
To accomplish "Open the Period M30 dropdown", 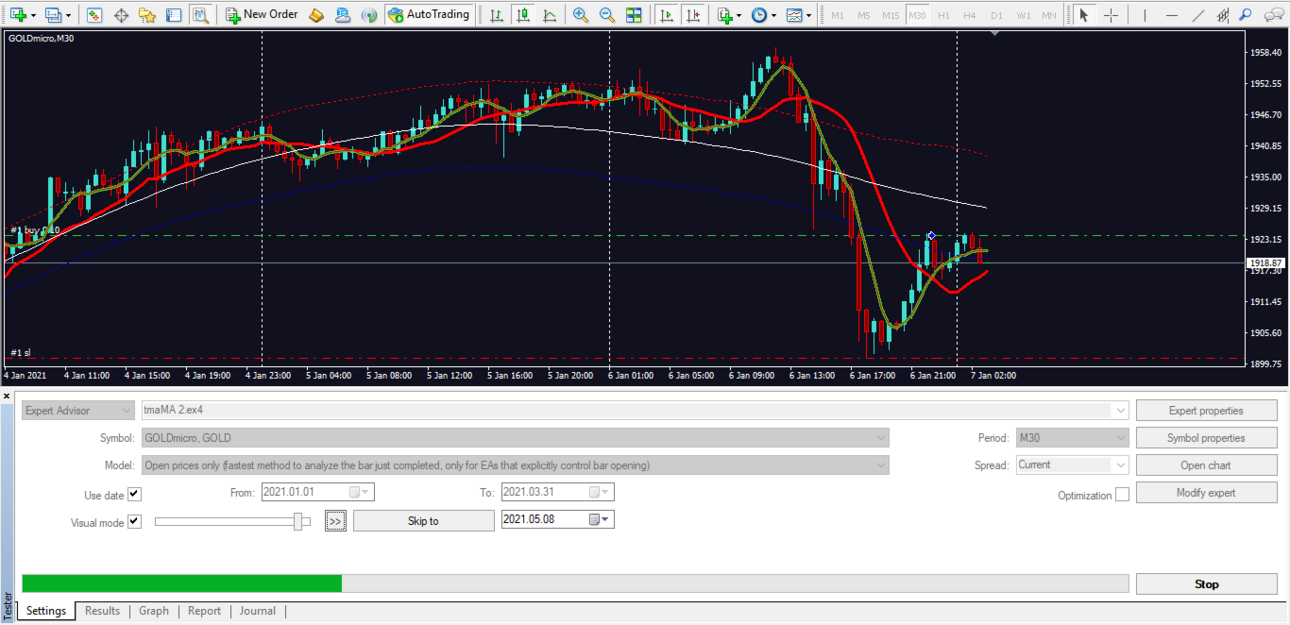I will pyautogui.click(x=1072, y=438).
